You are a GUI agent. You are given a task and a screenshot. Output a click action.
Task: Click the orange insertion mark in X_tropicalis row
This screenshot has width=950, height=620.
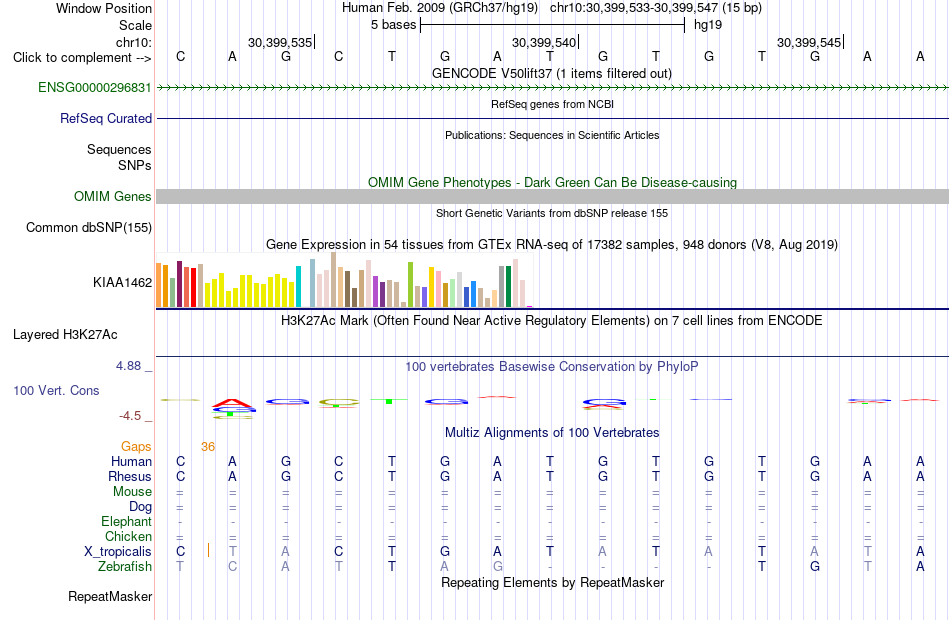pos(208,550)
